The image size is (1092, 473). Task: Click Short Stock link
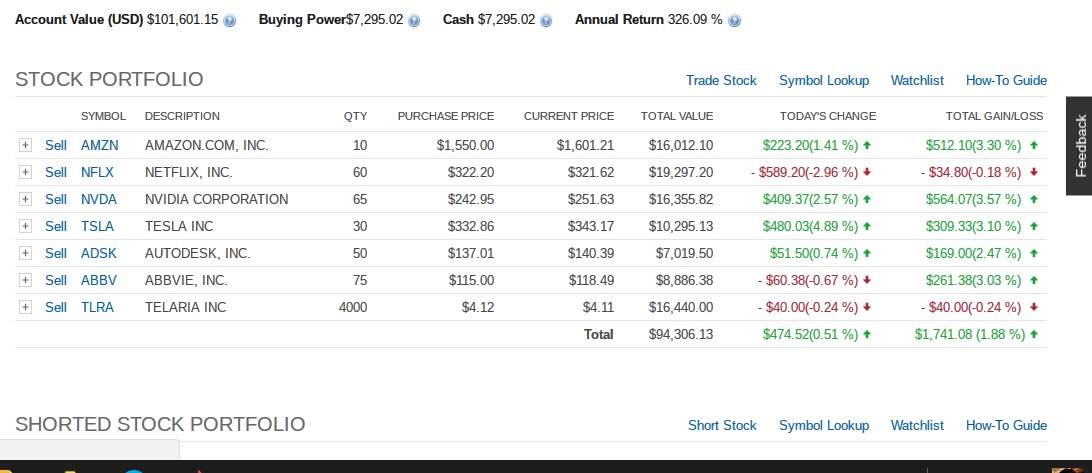(x=722, y=425)
